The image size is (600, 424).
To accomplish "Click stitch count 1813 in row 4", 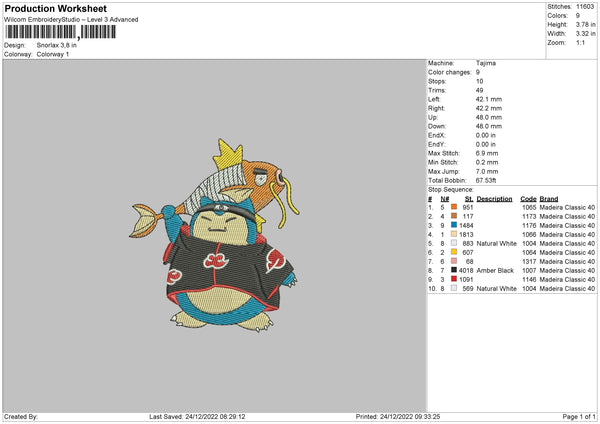I will click(x=466, y=235).
